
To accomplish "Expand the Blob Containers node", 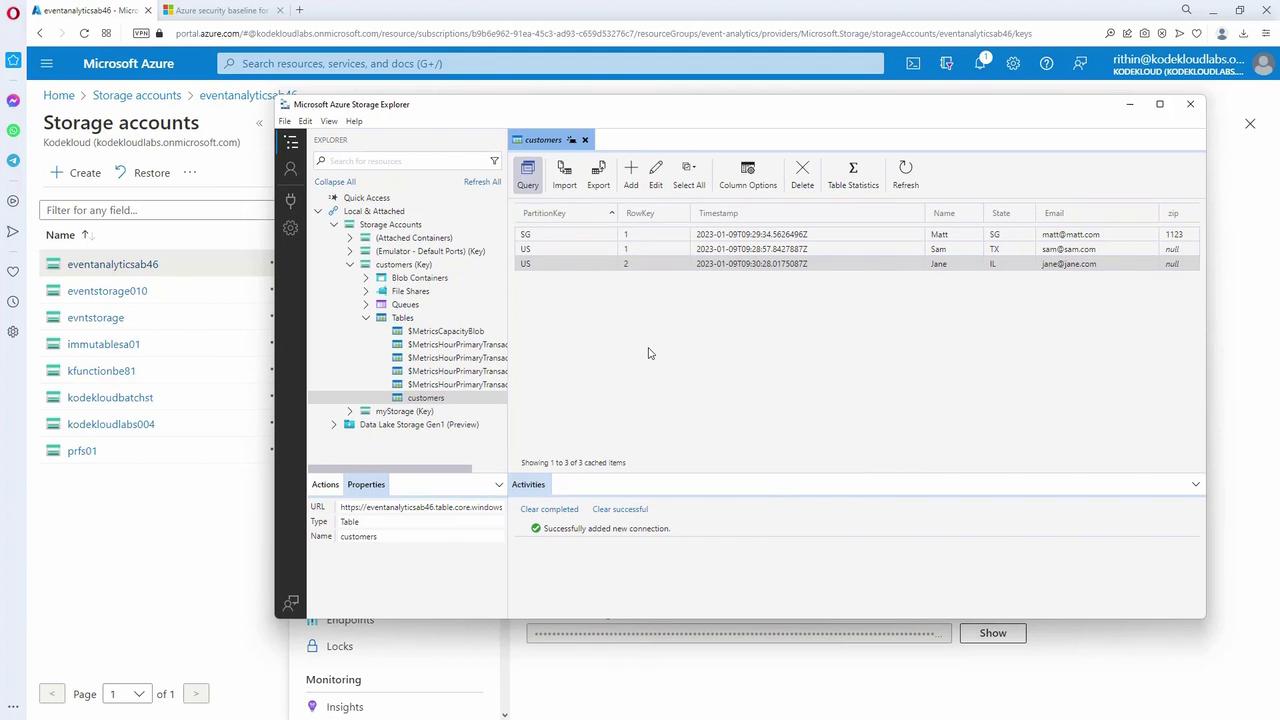I will 366,278.
